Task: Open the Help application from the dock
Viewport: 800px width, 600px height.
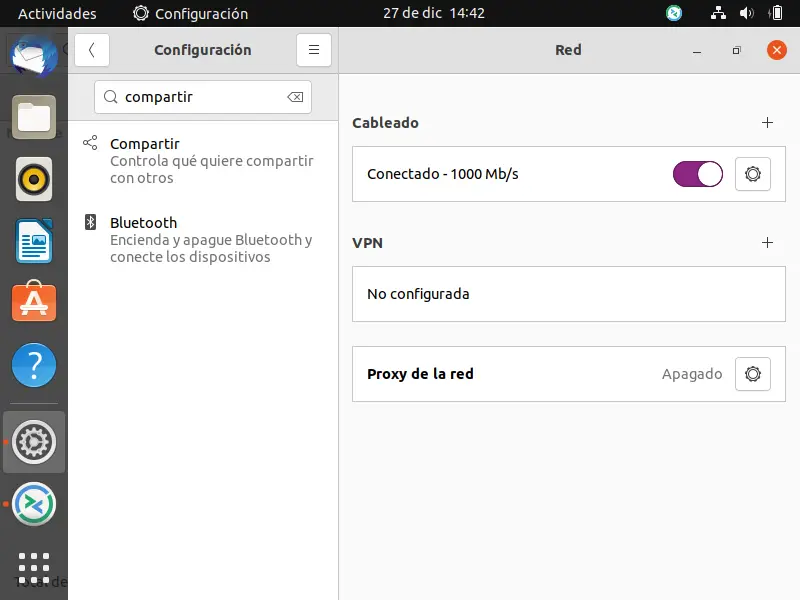Action: (x=33, y=366)
